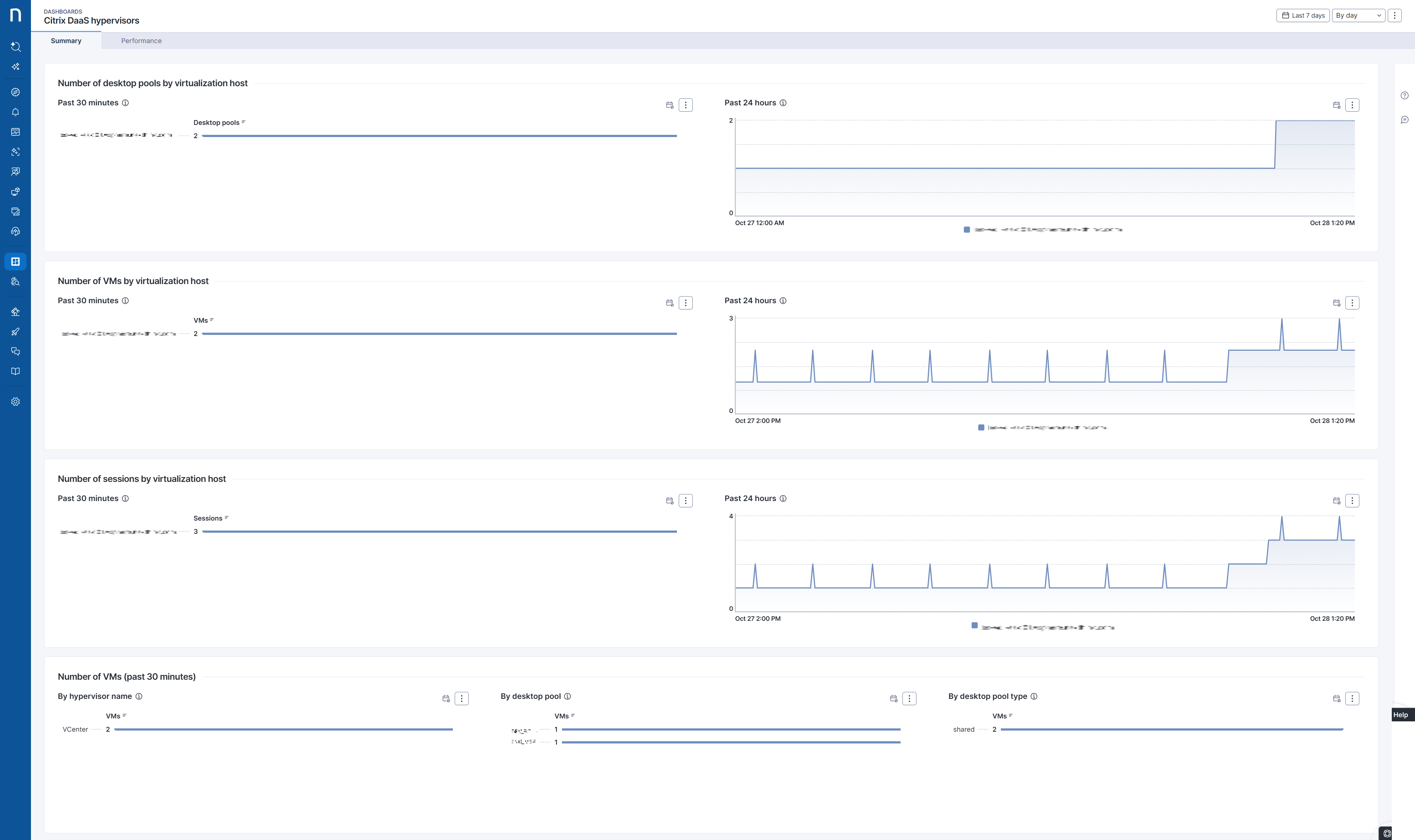Image resolution: width=1415 pixels, height=840 pixels.
Task: Click info icon beside By desktop pool
Action: (567, 696)
